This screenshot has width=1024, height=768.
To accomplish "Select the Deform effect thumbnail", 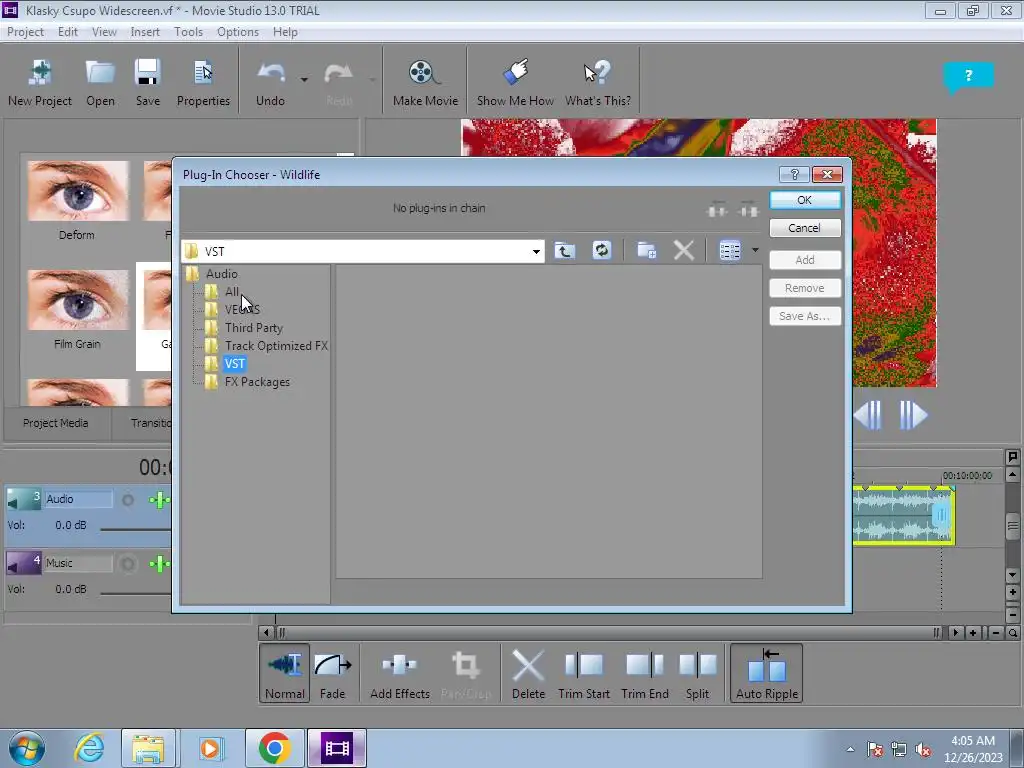I will [x=78, y=191].
